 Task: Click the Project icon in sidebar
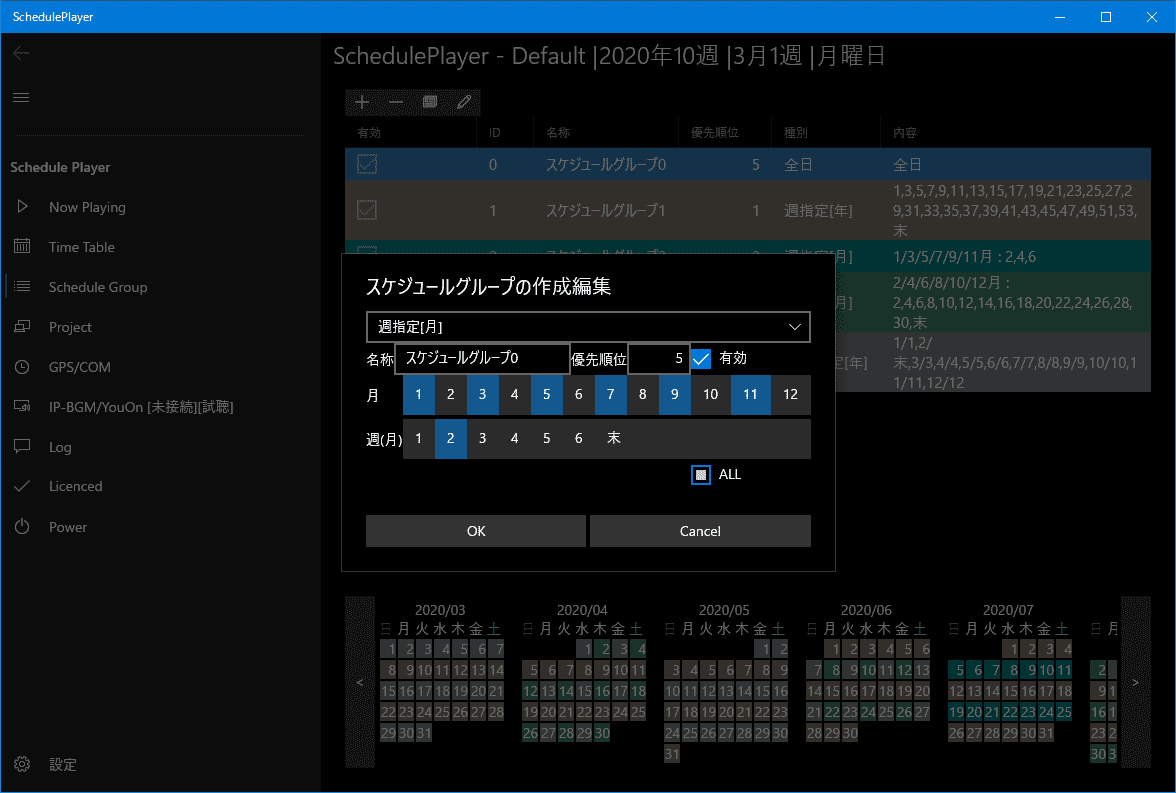click(22, 326)
